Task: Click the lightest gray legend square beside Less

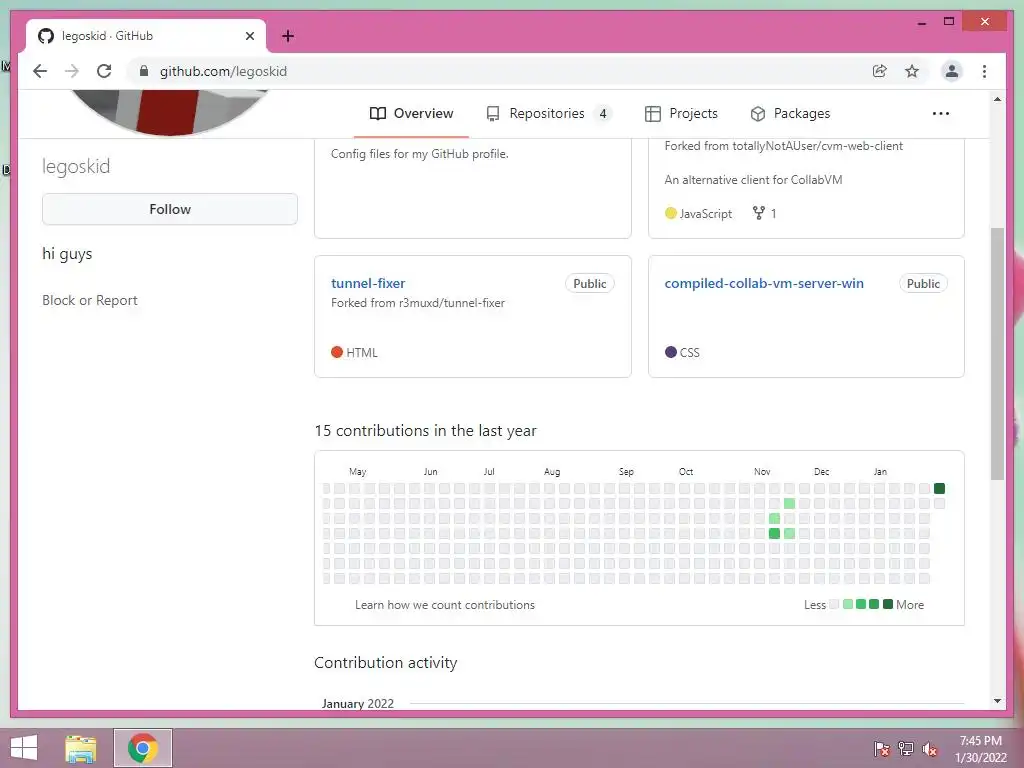Action: pyautogui.click(x=834, y=604)
